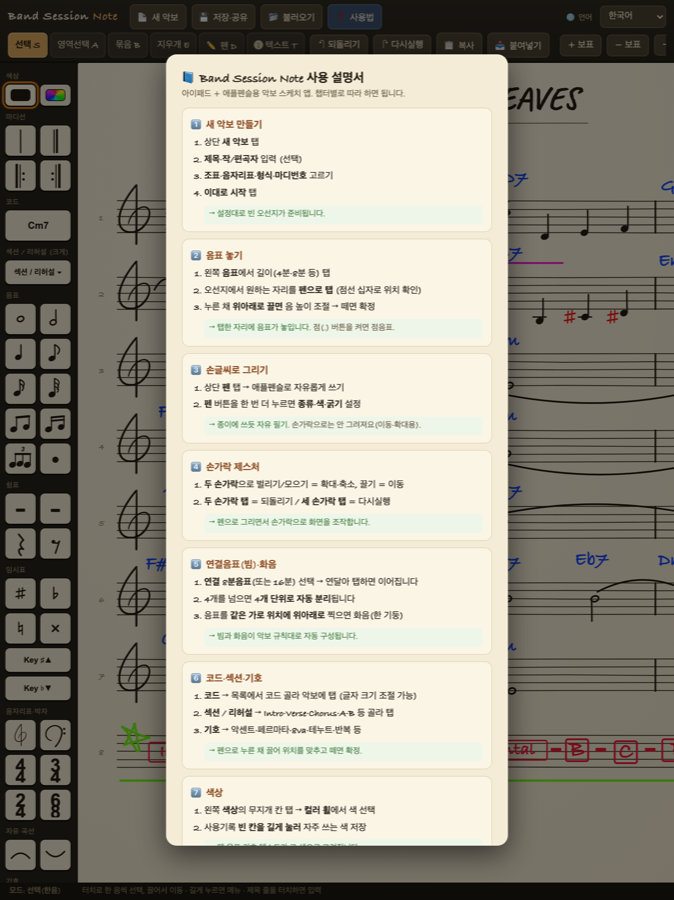This screenshot has width=674, height=900.
Task: Click the − 보표 remove staff button
Action: (x=627, y=45)
